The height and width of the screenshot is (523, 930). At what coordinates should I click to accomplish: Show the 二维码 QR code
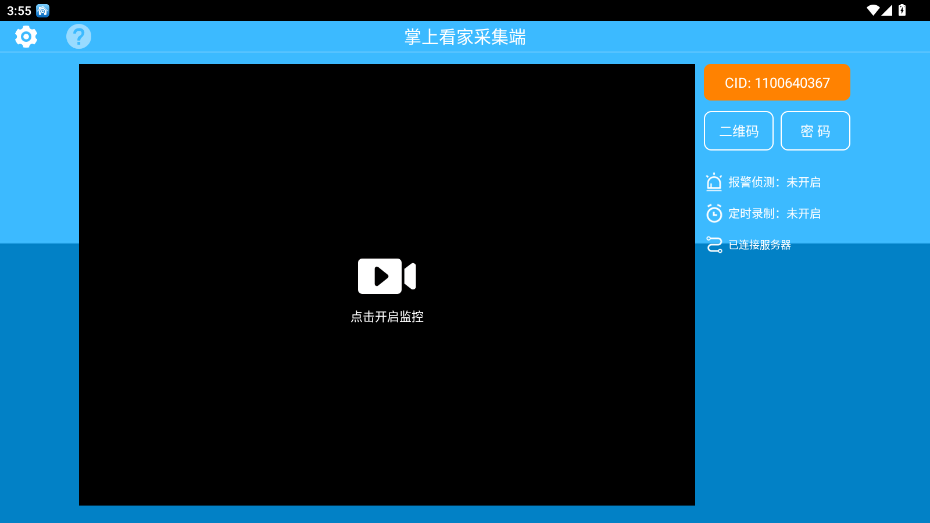coord(739,131)
